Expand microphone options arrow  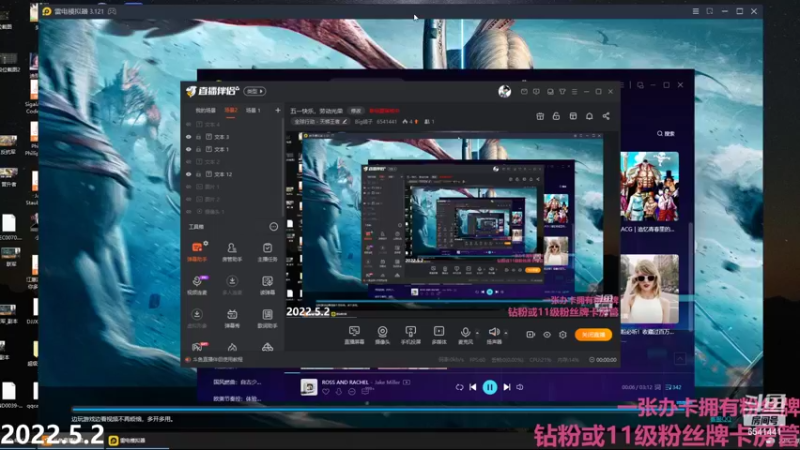[x=477, y=333]
